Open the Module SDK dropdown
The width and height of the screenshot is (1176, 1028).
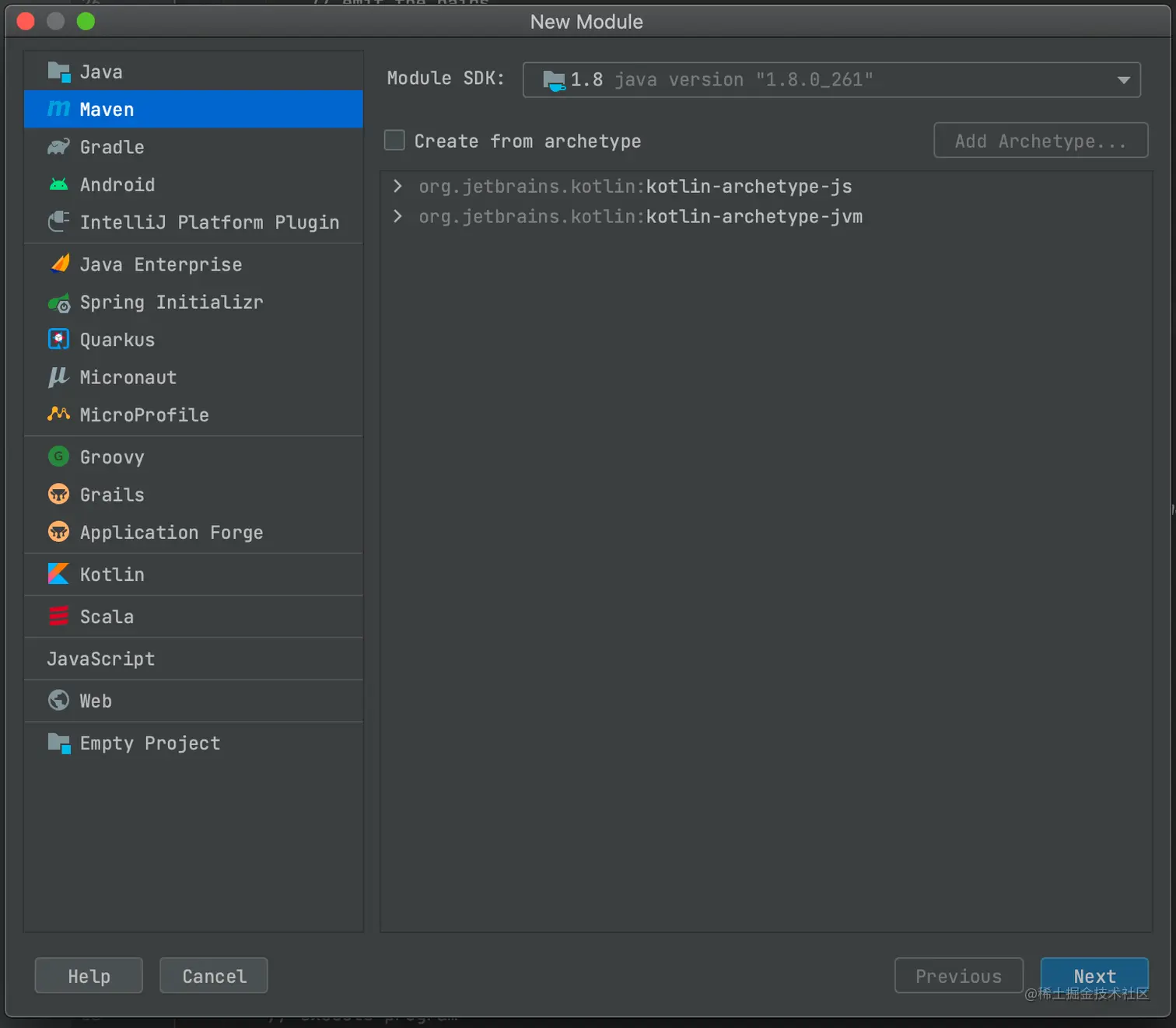[x=831, y=80]
